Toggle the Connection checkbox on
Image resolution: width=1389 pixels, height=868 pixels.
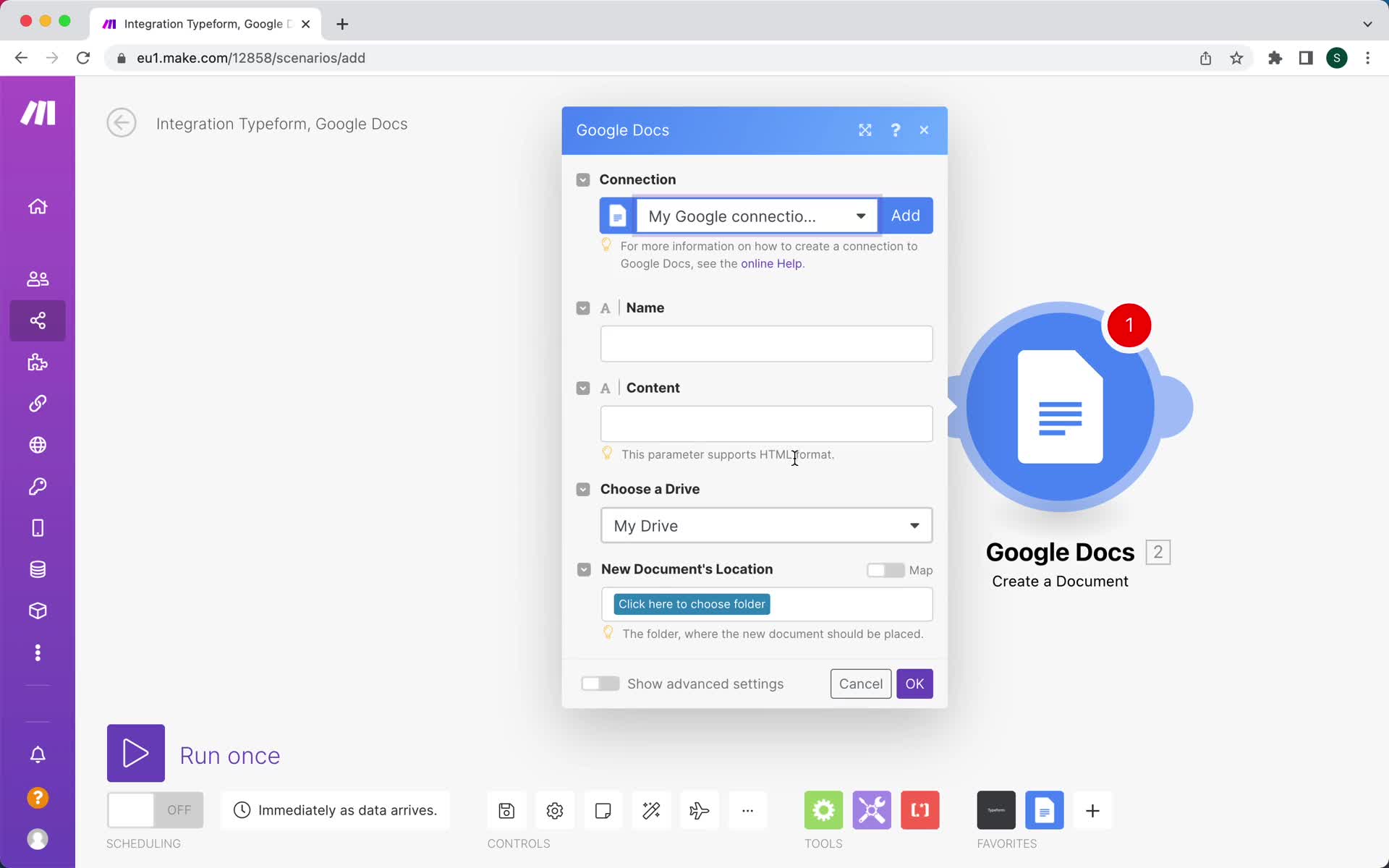pos(583,179)
